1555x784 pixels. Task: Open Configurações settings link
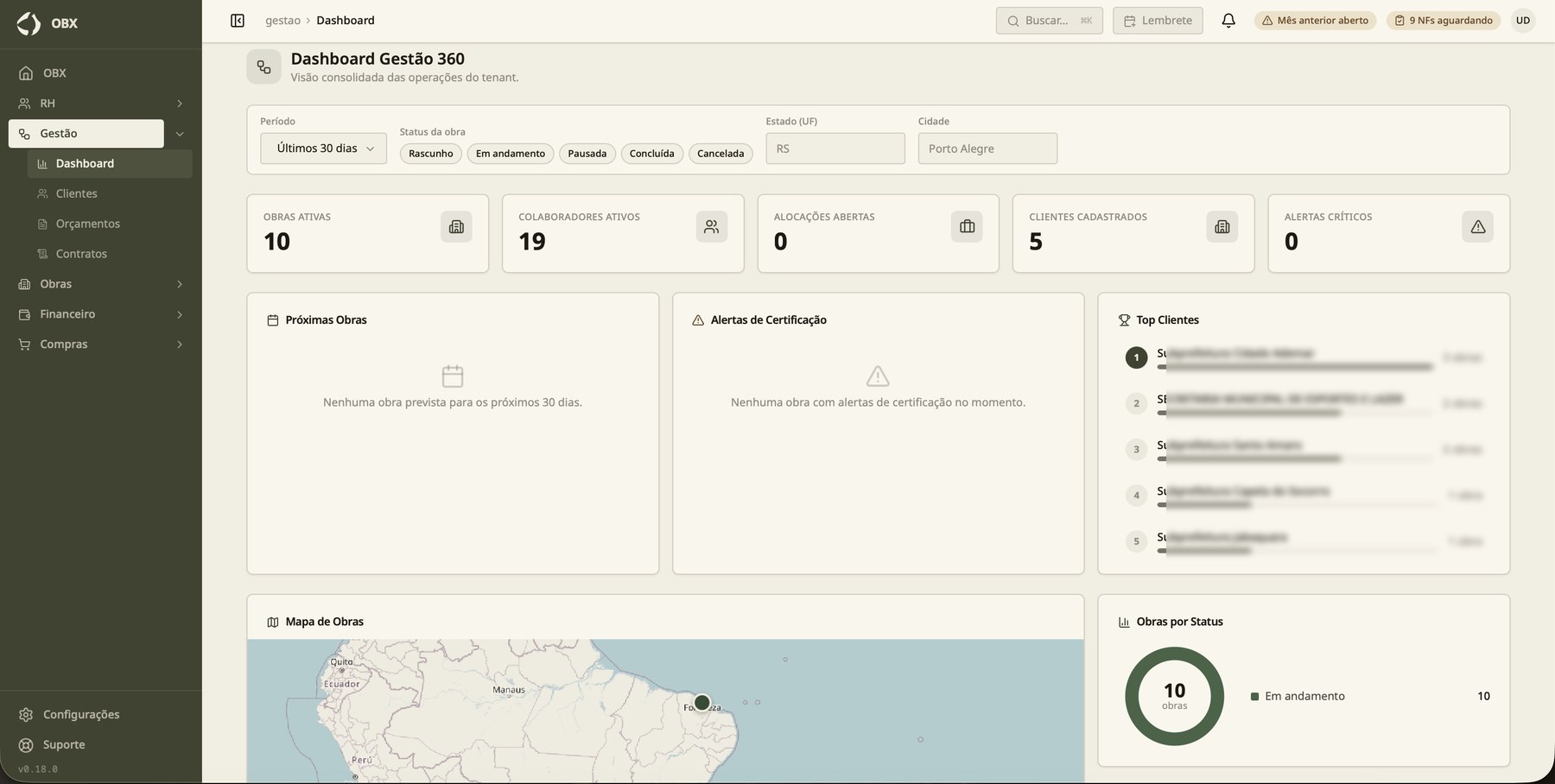[101, 715]
